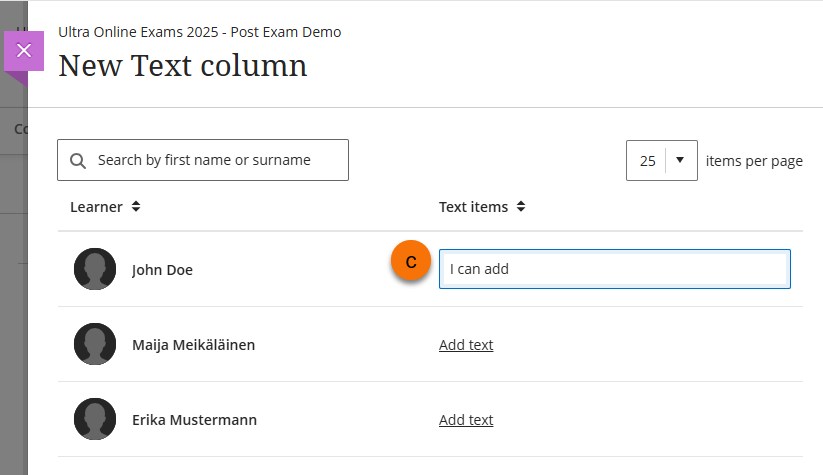
Task: Sort with the Learner column arrows icon
Action: point(136,207)
